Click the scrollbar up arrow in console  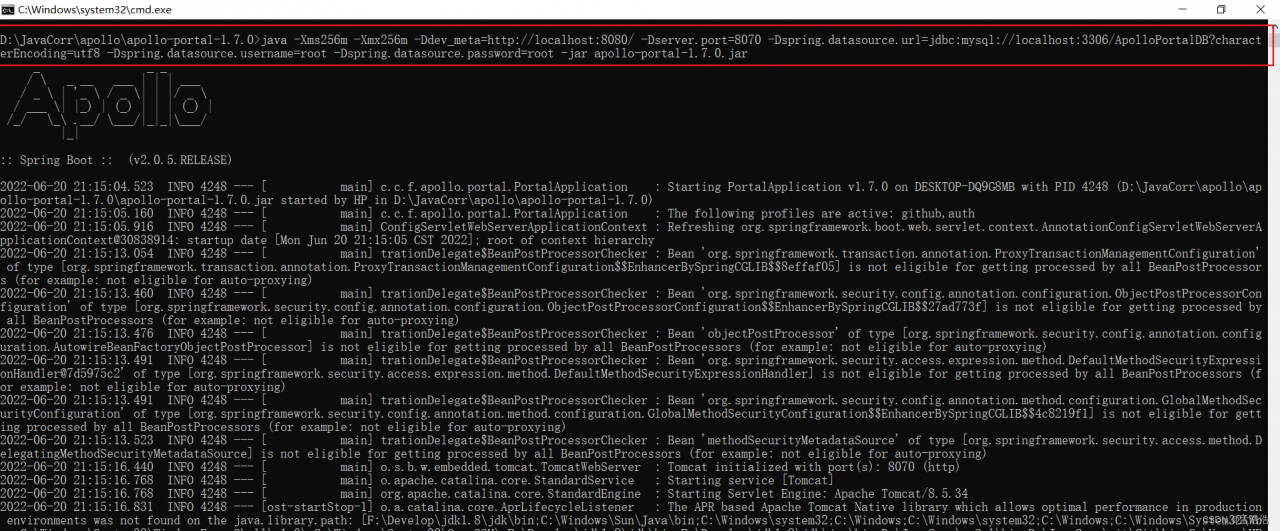[x=1275, y=25]
